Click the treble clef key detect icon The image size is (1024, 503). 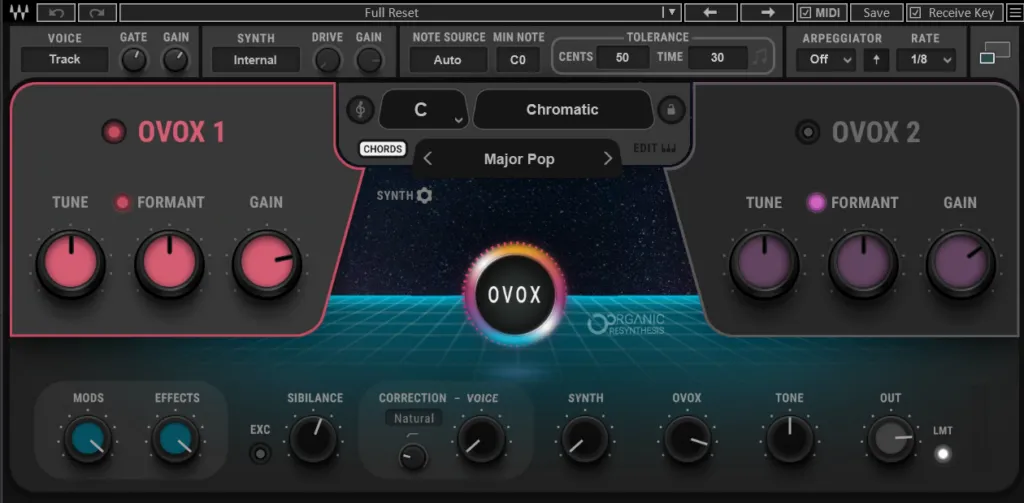pos(360,109)
